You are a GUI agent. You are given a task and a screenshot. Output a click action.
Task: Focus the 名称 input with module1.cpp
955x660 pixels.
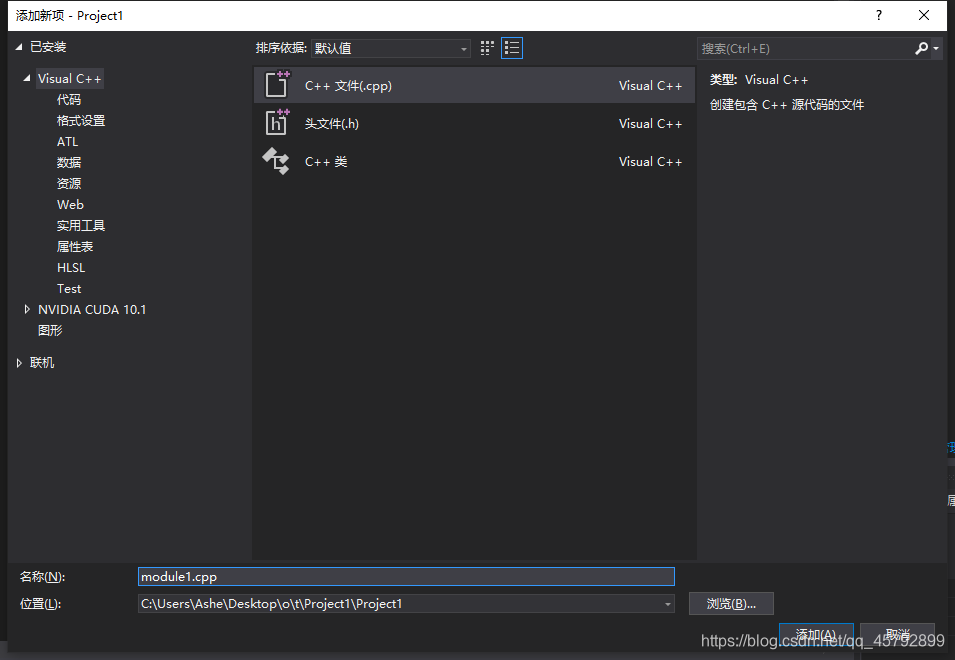click(406, 577)
